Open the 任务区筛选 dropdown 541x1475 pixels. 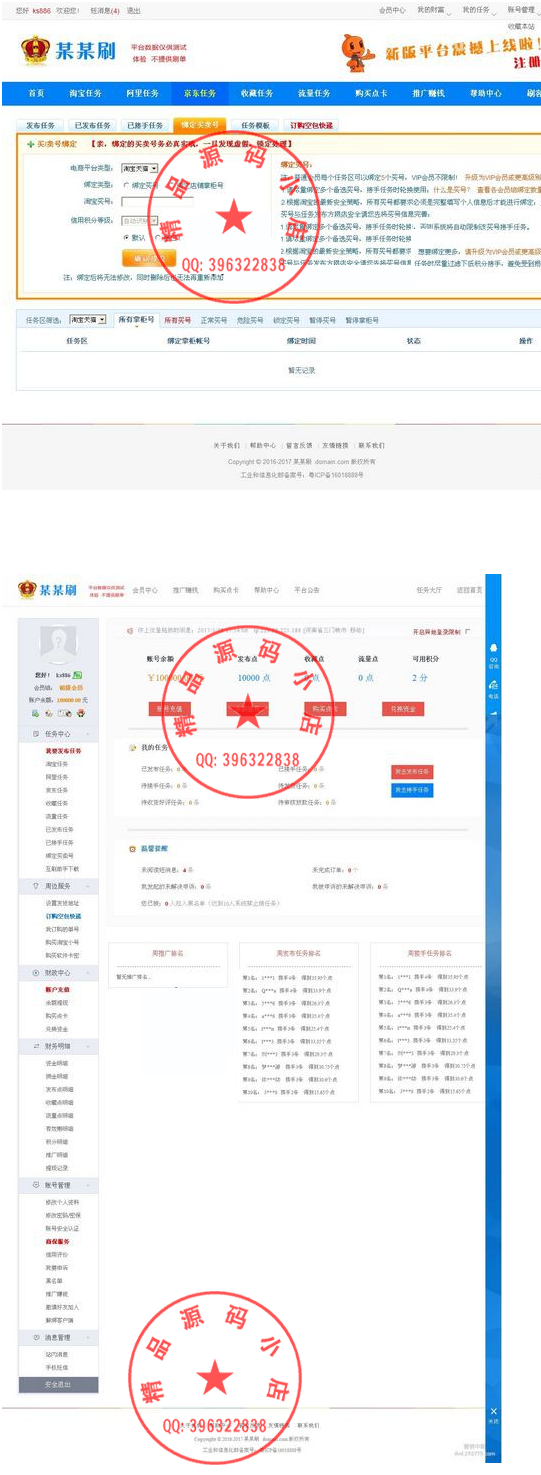88,320
